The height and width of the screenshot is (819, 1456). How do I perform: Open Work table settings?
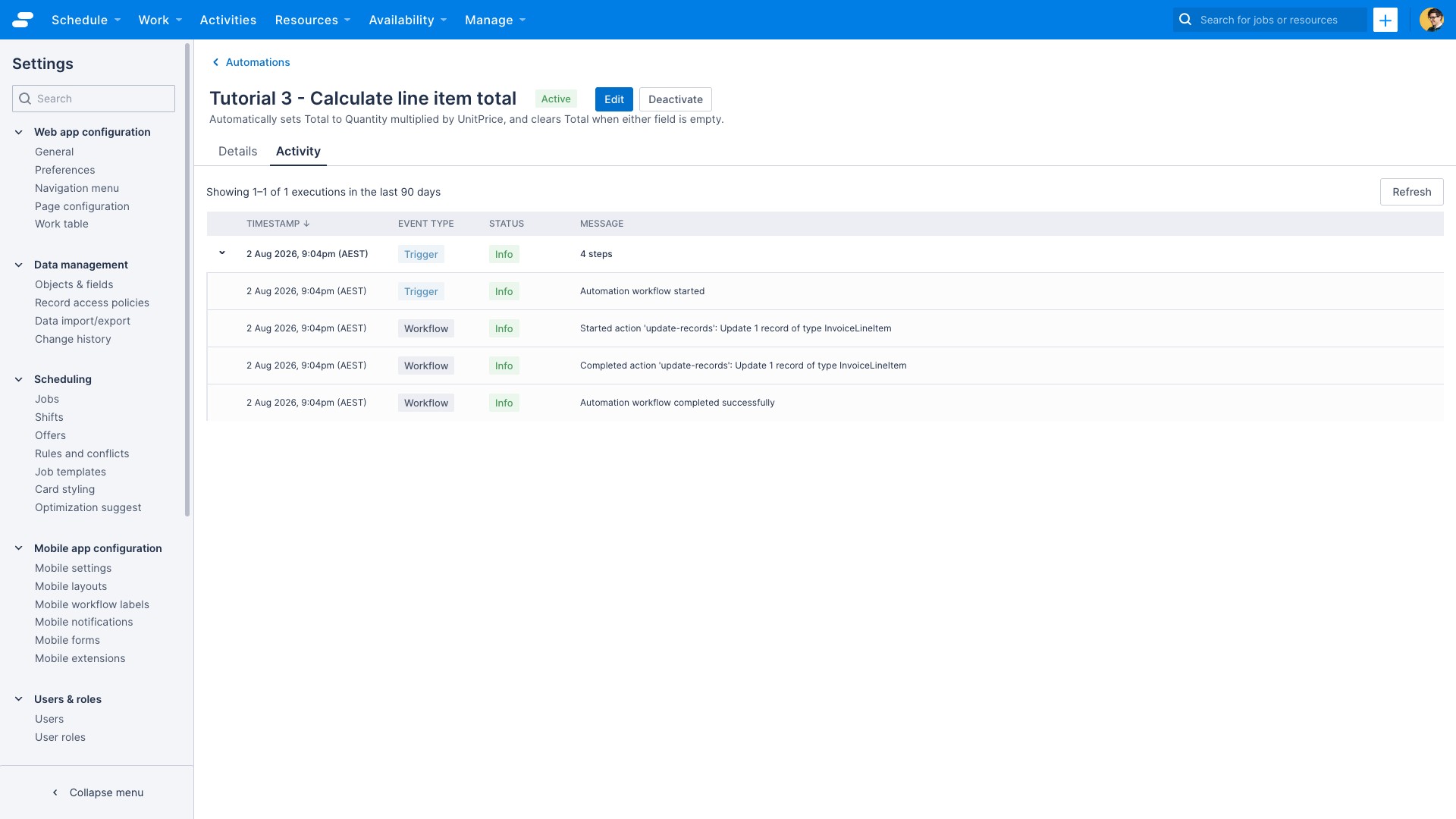[61, 224]
